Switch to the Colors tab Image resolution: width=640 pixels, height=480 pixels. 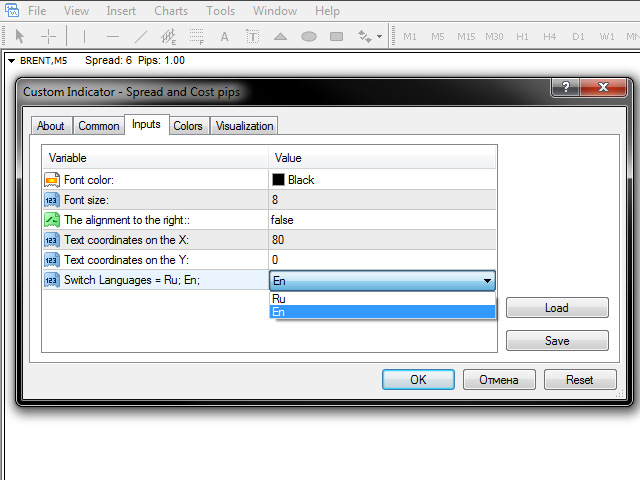pos(187,126)
